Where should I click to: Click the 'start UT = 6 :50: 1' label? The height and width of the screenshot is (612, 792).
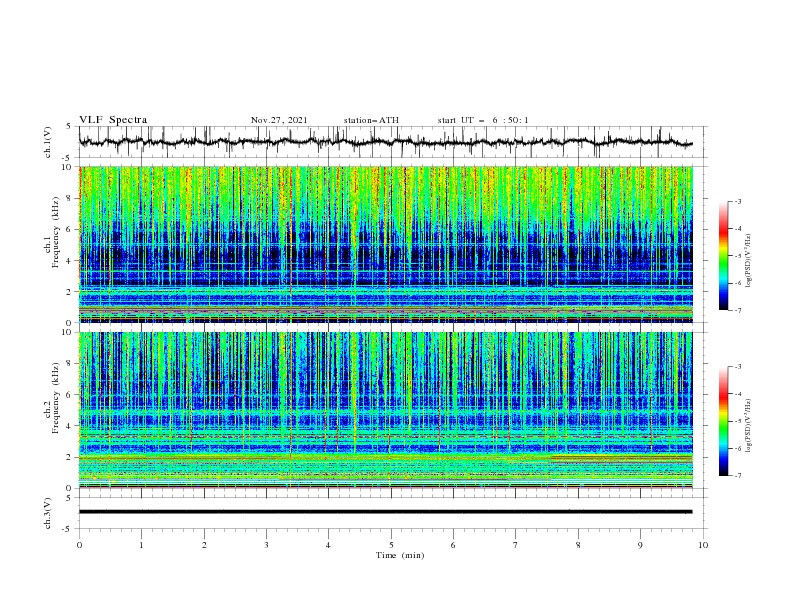pos(483,120)
